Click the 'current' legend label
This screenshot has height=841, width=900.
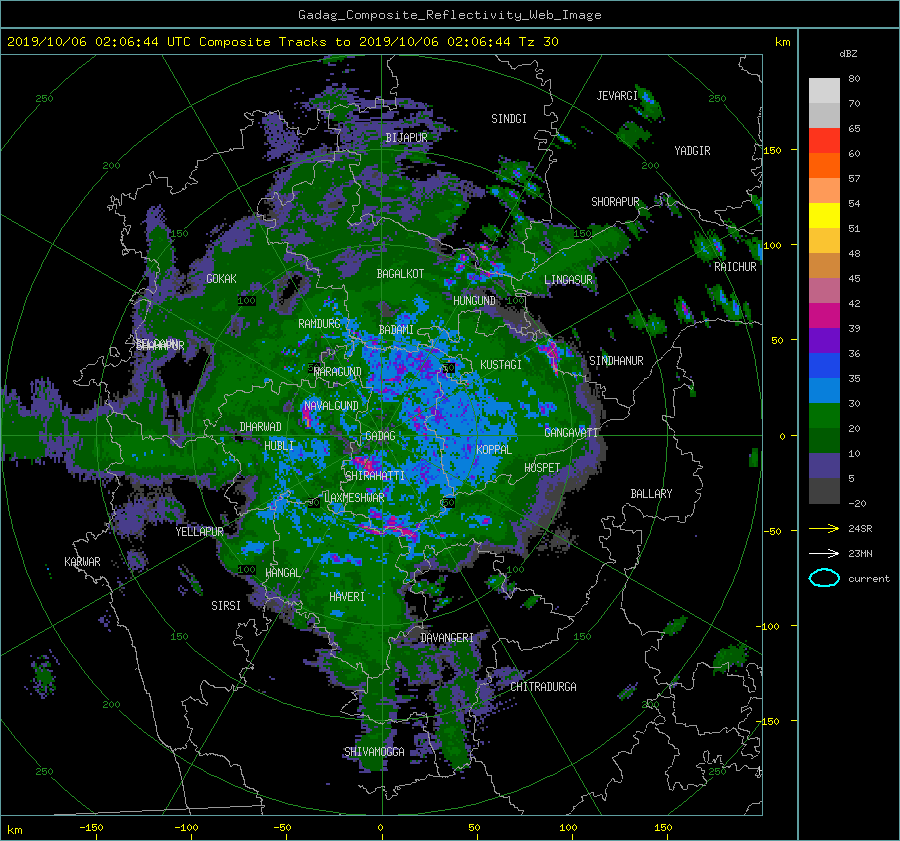tap(868, 579)
